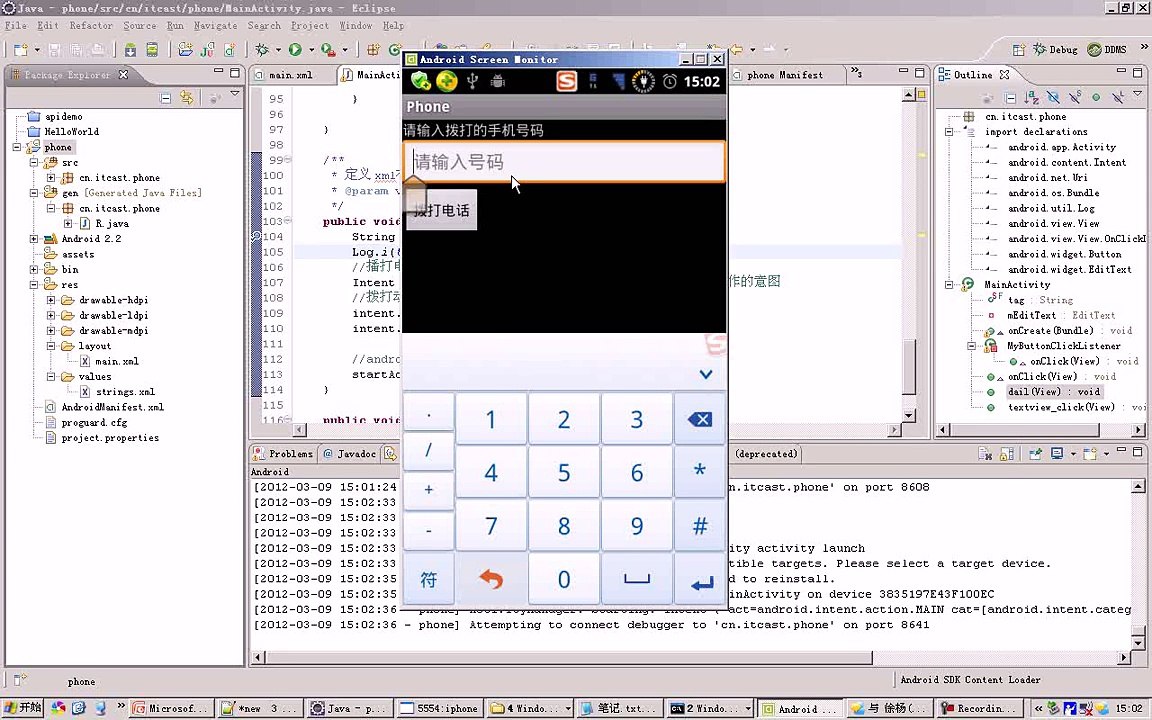Click the 开始 Start button on taskbar
The height and width of the screenshot is (720, 1152).
click(22, 708)
